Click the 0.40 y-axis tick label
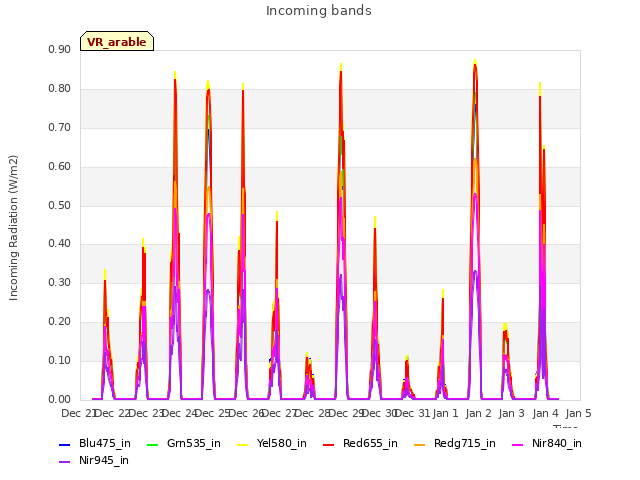Viewport: 640px width, 480px height. [60, 244]
